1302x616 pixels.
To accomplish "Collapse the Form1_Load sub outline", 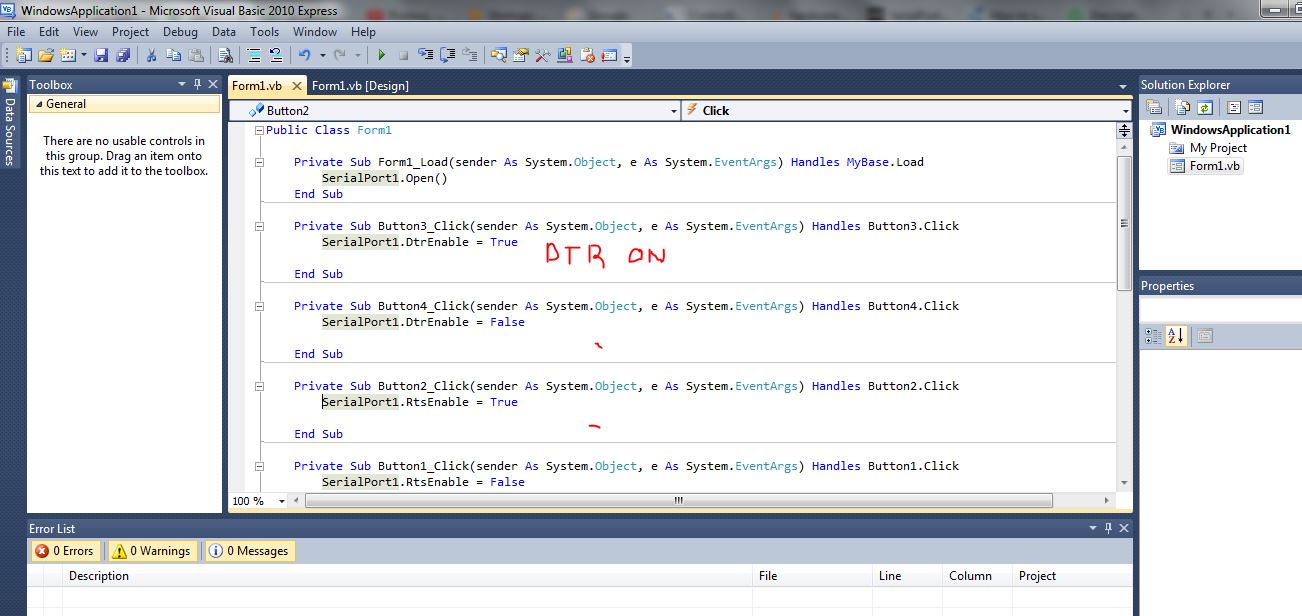I will (259, 162).
